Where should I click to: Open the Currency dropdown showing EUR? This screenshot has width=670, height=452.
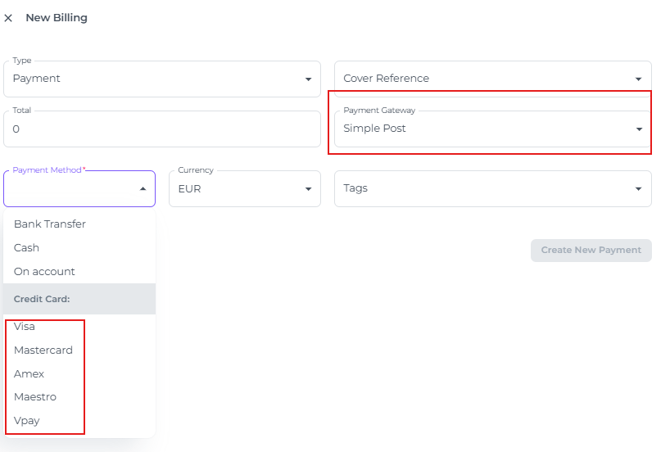(x=243, y=189)
